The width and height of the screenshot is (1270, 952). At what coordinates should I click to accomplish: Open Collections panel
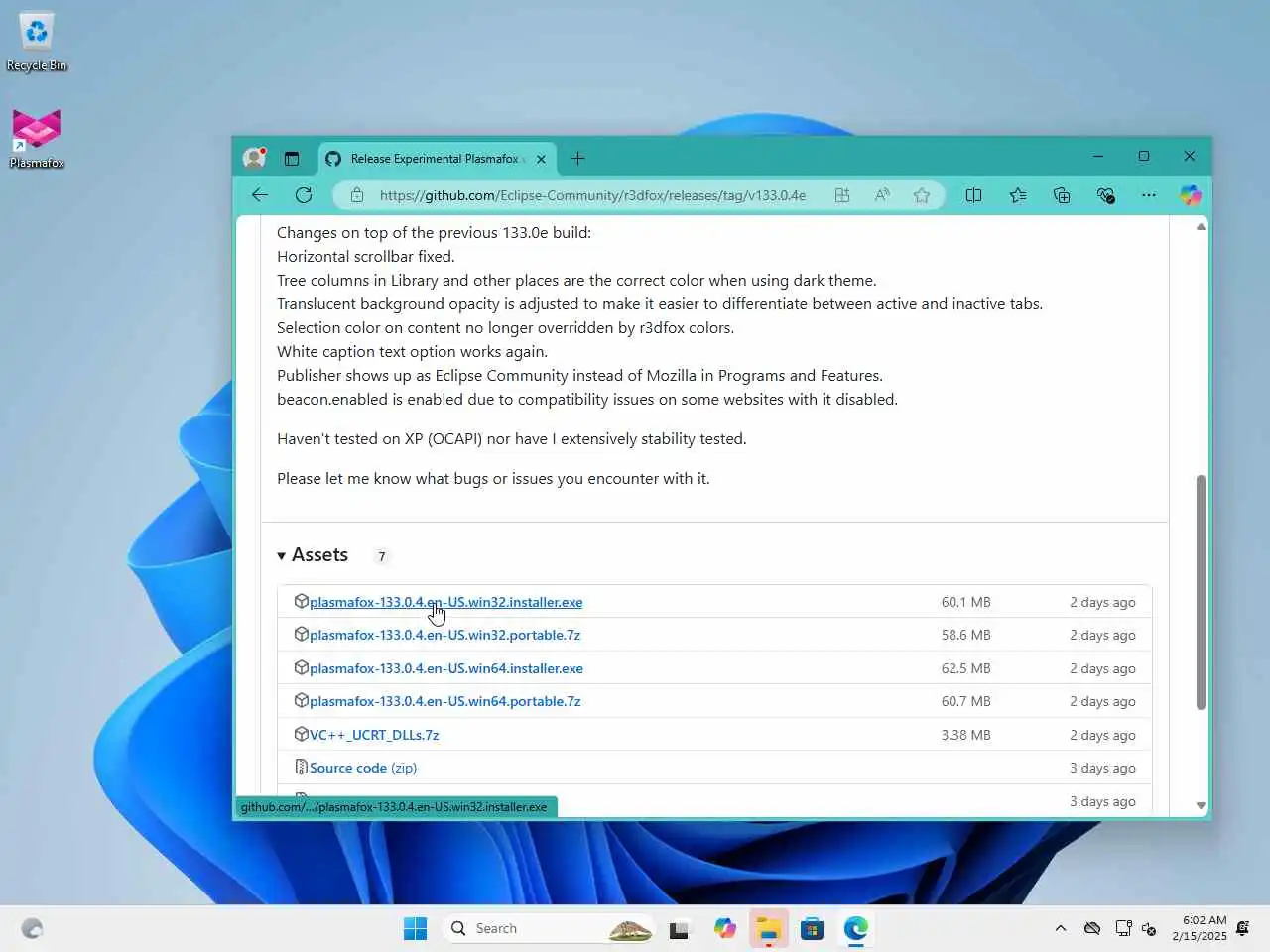tap(1062, 195)
